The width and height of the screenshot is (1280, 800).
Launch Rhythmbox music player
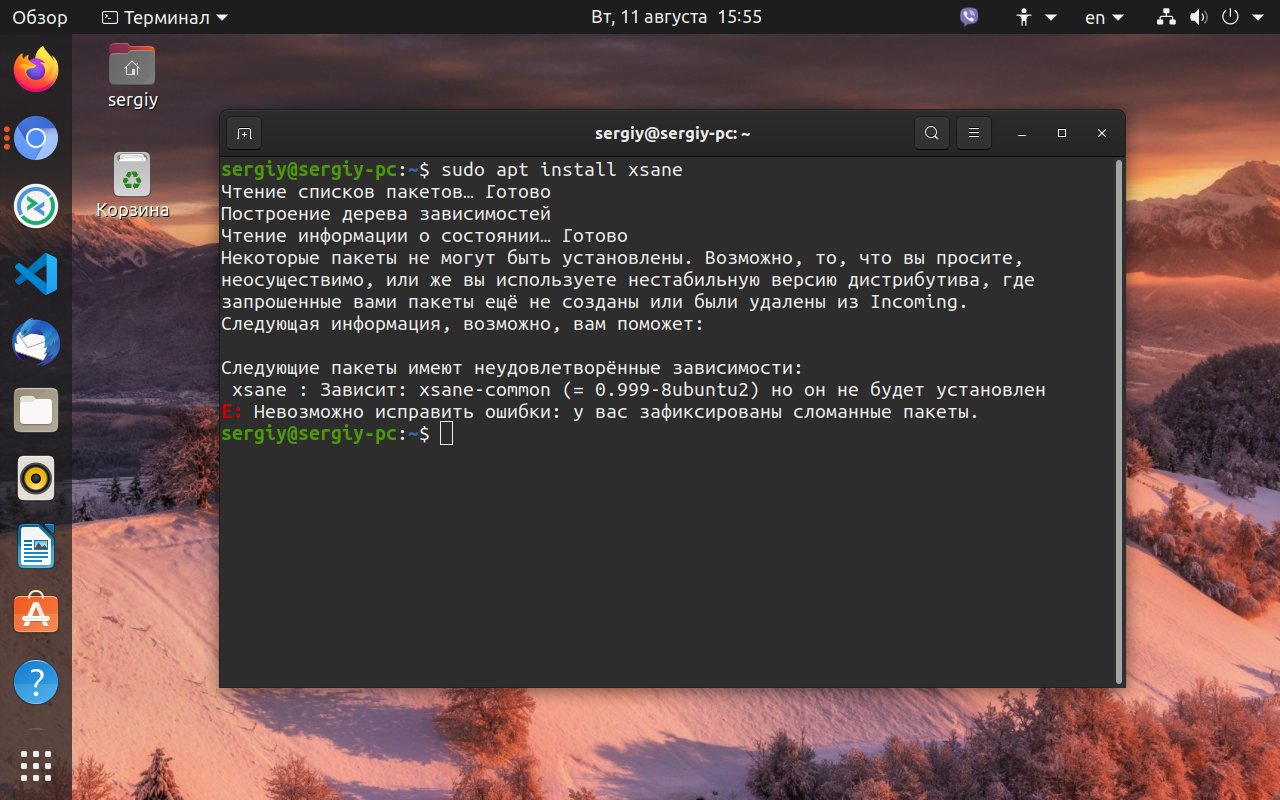point(36,478)
